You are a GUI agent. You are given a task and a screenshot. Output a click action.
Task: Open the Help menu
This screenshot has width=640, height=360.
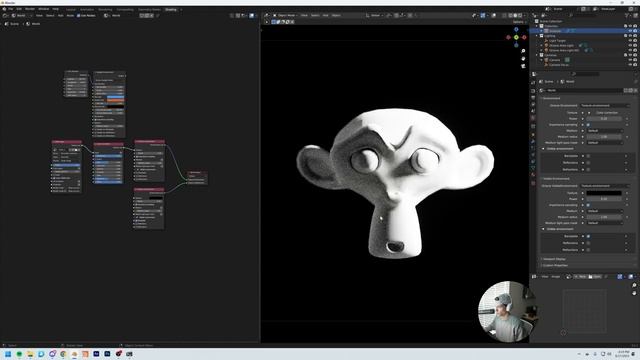coord(56,9)
